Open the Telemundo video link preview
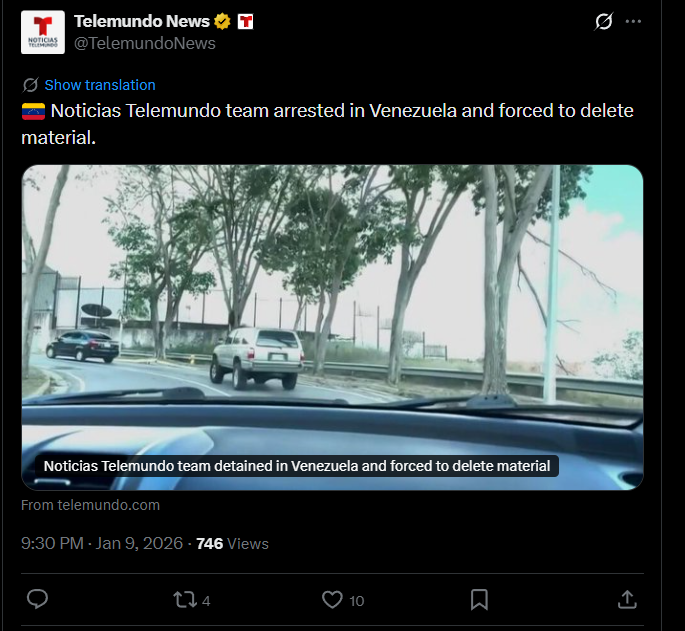Viewport: 685px width, 631px height. pyautogui.click(x=332, y=327)
